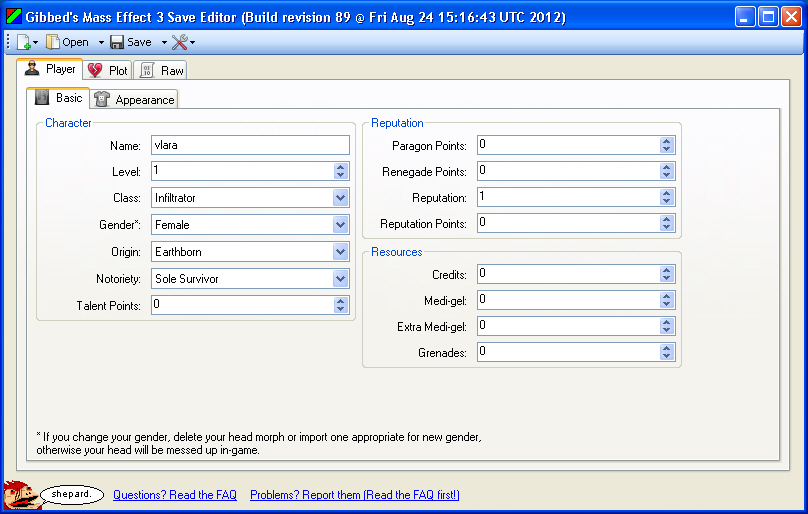Image resolution: width=808 pixels, height=514 pixels.
Task: Click the app icon in title bar
Action: (13, 17)
